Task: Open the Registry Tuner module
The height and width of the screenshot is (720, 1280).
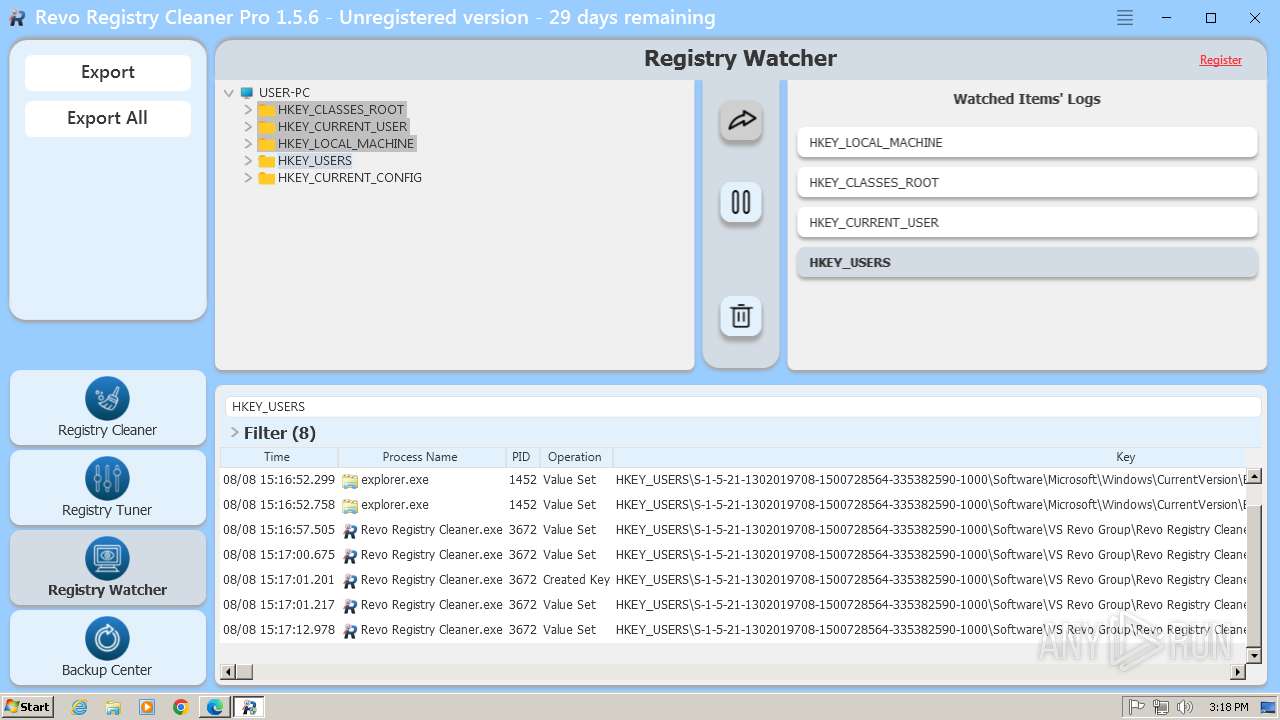Action: [108, 488]
